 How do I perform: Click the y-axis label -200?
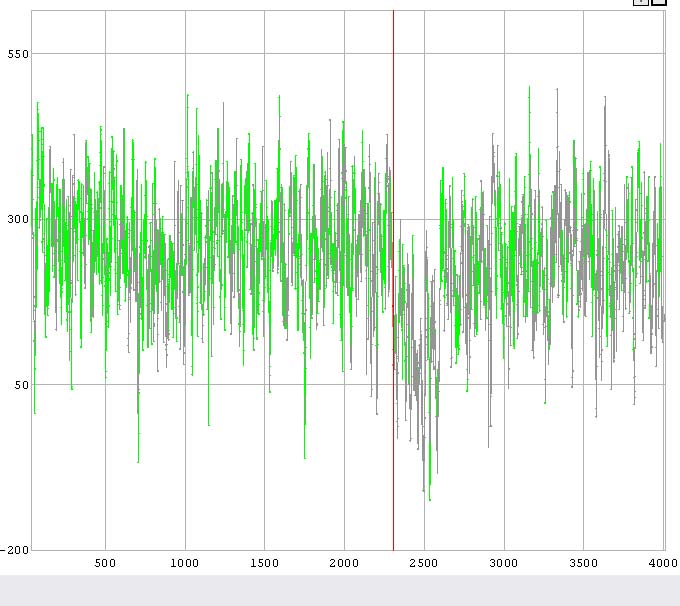tap(15, 550)
